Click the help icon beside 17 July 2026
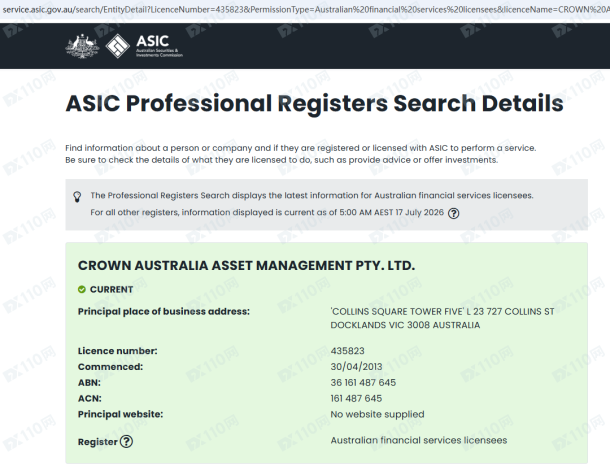The image size is (610, 466). click(x=454, y=213)
